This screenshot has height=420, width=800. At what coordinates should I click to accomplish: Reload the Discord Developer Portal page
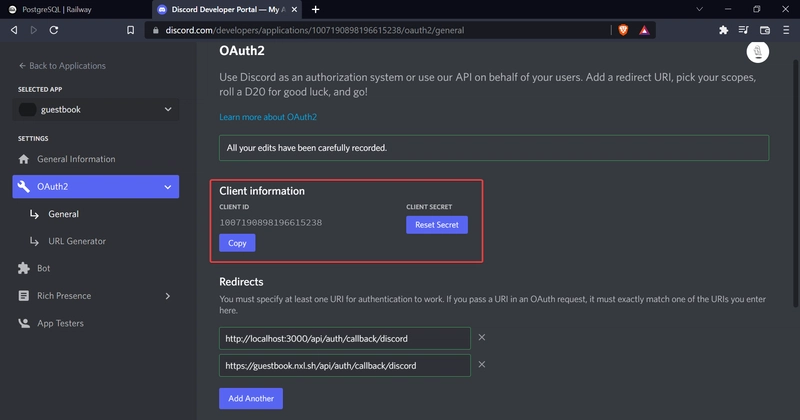coord(54,30)
